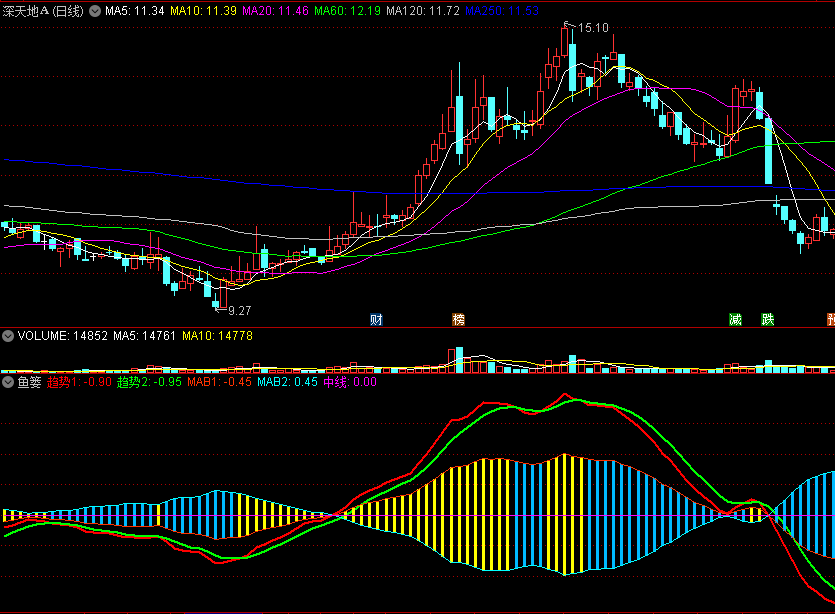This screenshot has width=835, height=614.
Task: Select the MA60: 12.19 label
Action: click(347, 11)
